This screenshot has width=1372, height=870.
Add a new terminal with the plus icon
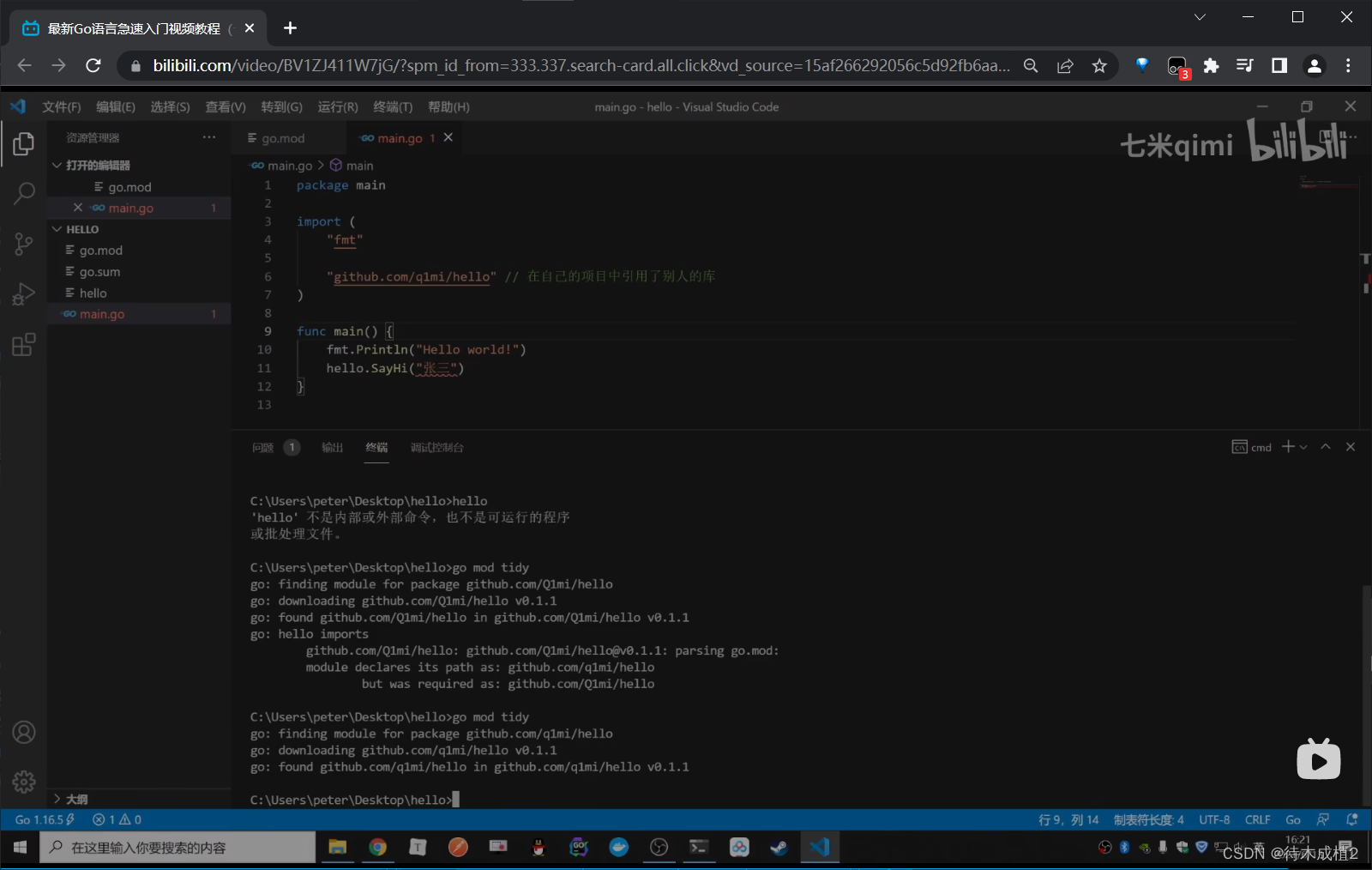pos(1288,446)
